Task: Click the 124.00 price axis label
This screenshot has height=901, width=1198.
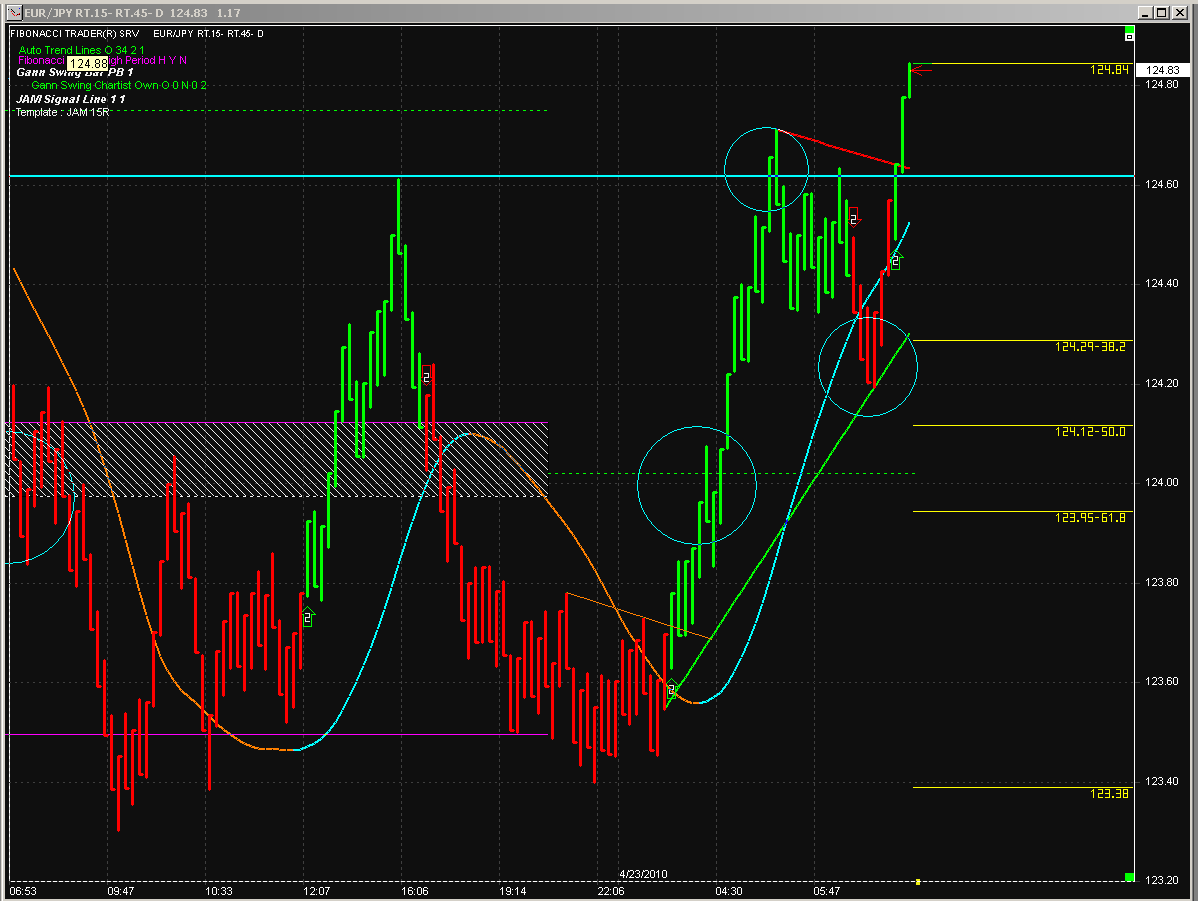Action: point(1161,482)
